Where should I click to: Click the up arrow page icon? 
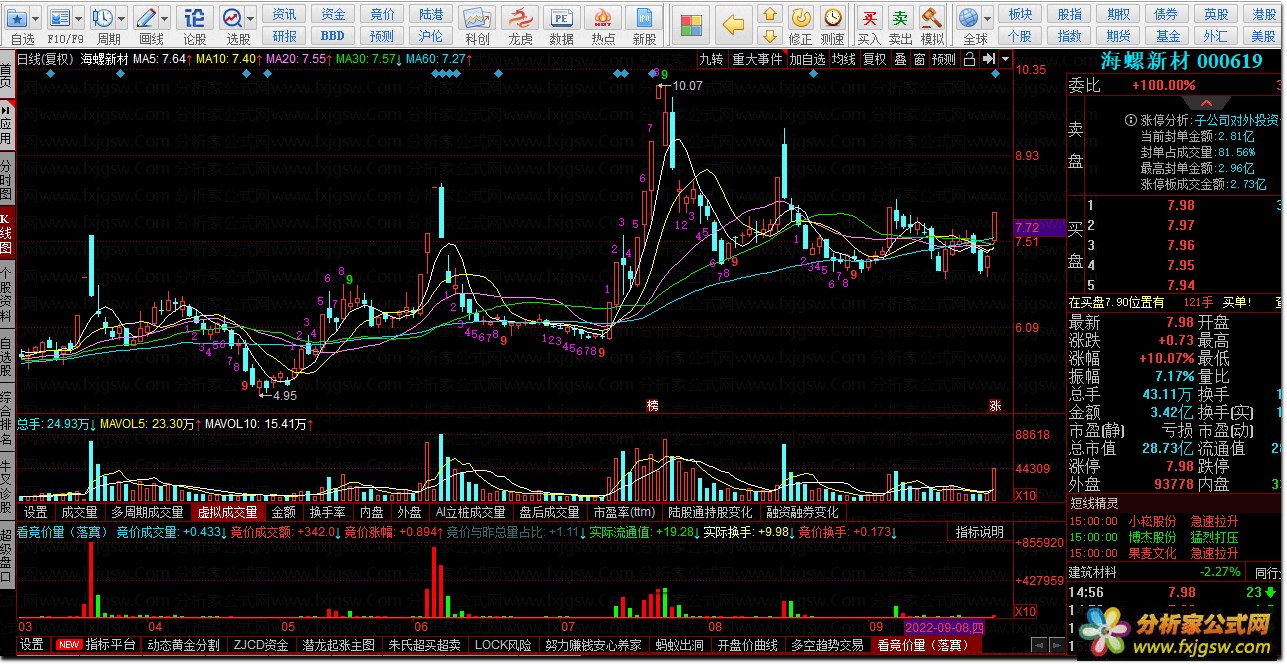click(769, 13)
